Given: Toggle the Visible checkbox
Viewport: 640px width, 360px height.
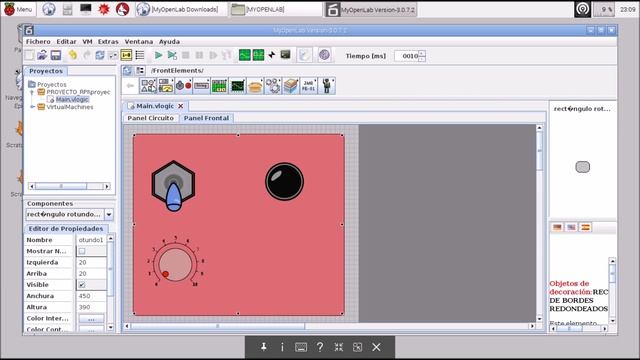Looking at the screenshot, I should [82, 284].
